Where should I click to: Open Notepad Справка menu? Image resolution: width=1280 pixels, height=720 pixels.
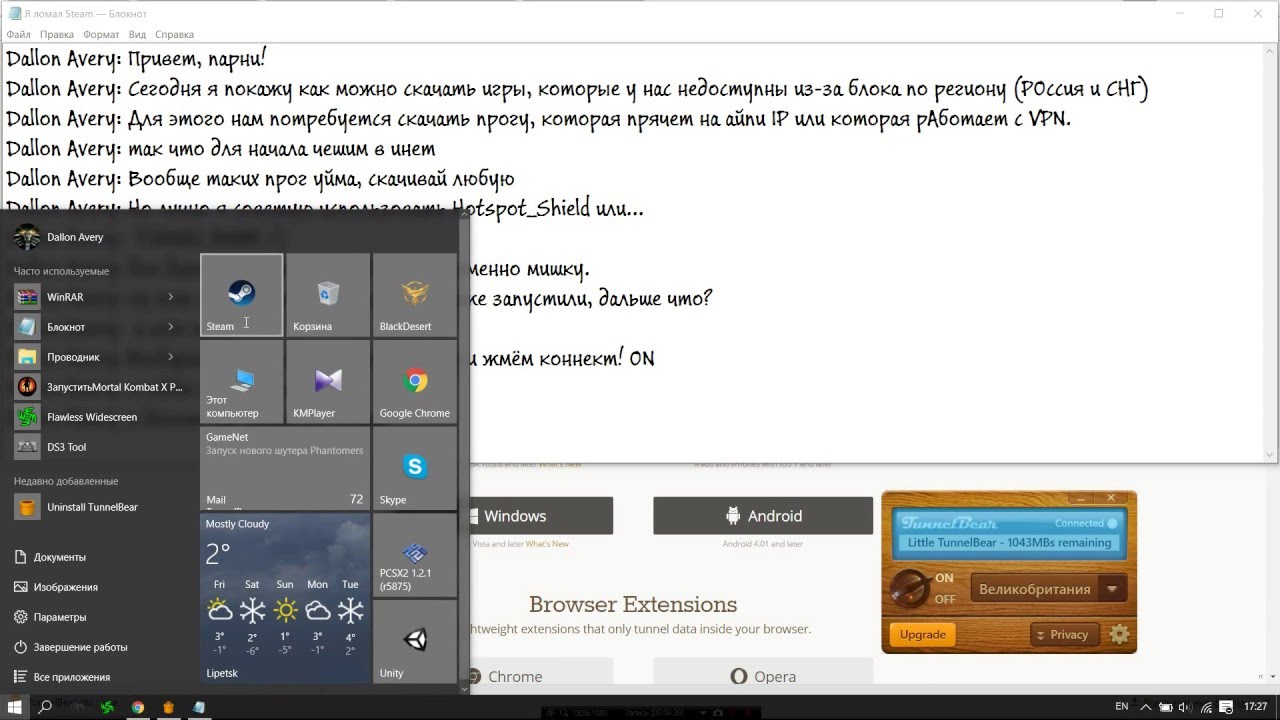(x=174, y=34)
